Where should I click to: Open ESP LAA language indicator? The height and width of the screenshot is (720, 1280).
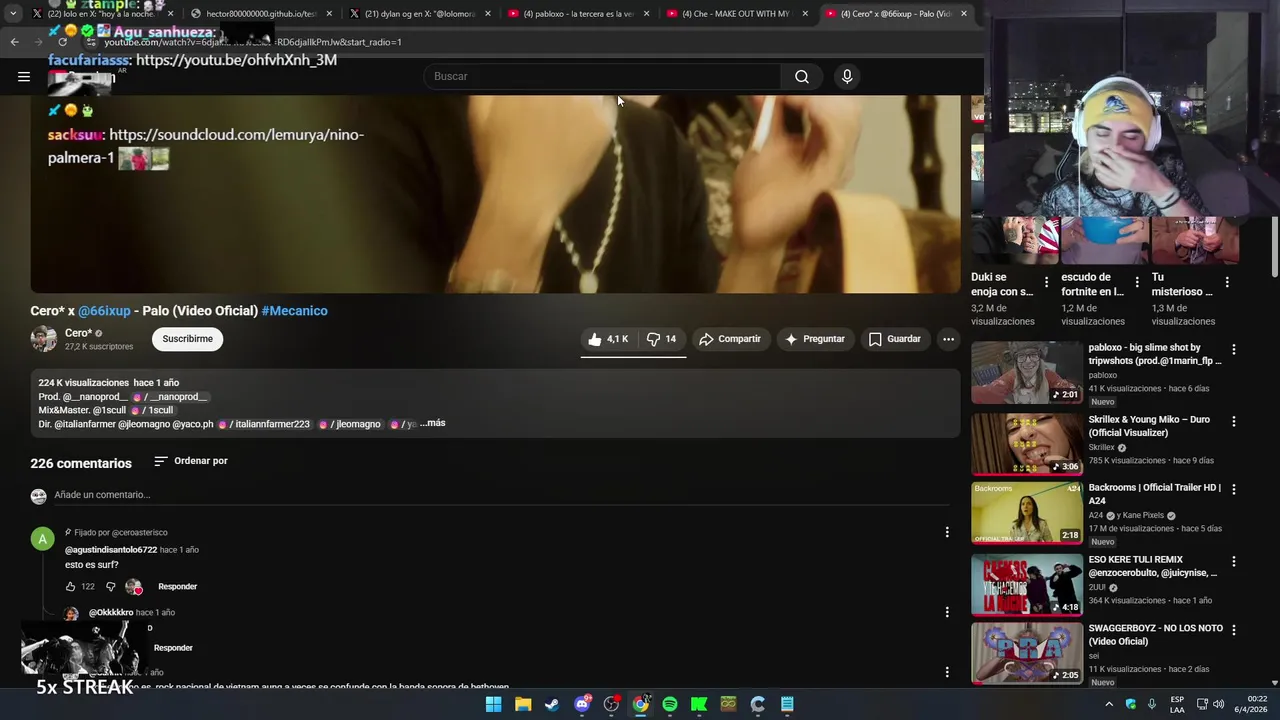[x=1177, y=704]
